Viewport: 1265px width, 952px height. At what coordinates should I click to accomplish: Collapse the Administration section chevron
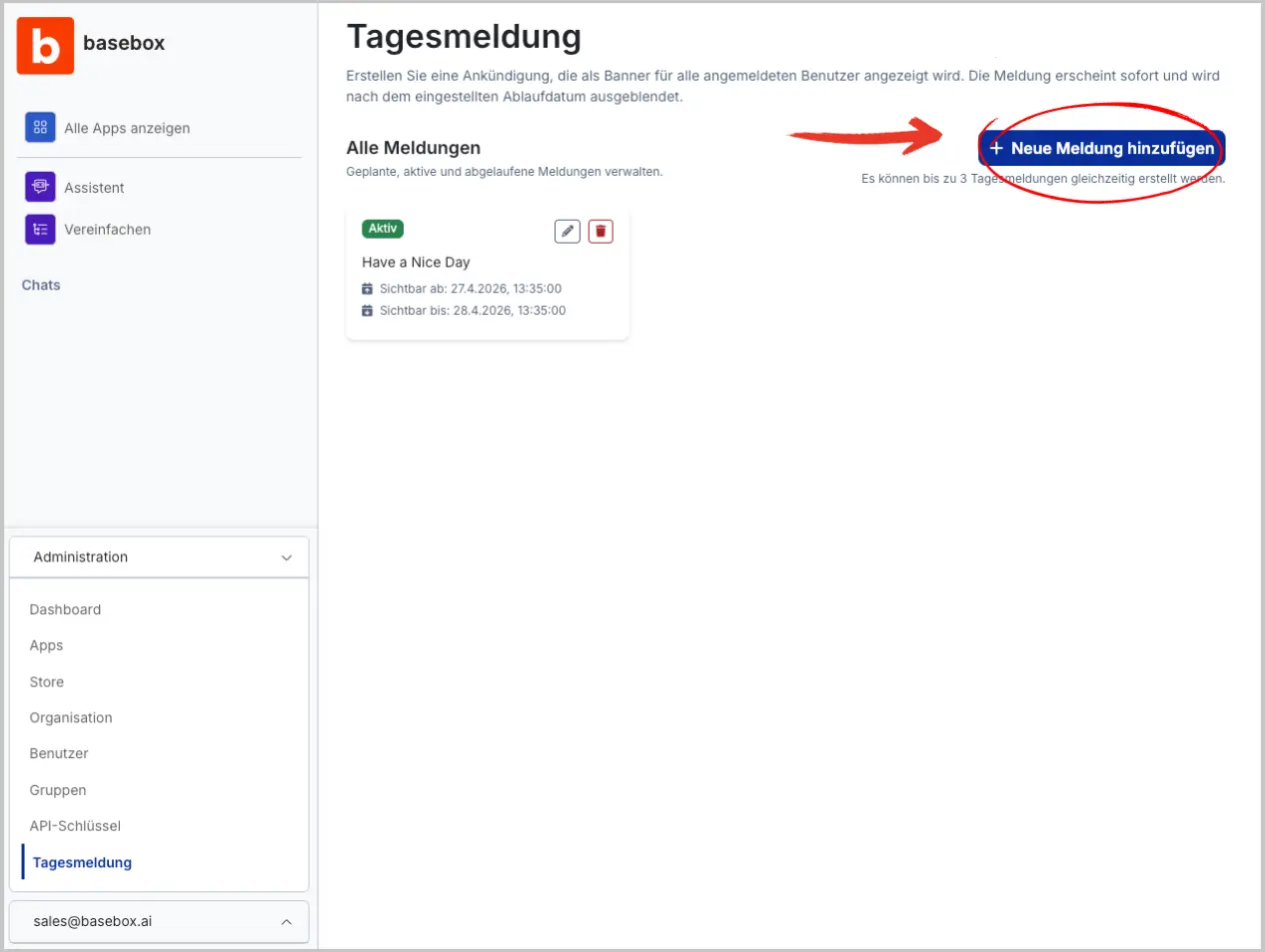287,557
